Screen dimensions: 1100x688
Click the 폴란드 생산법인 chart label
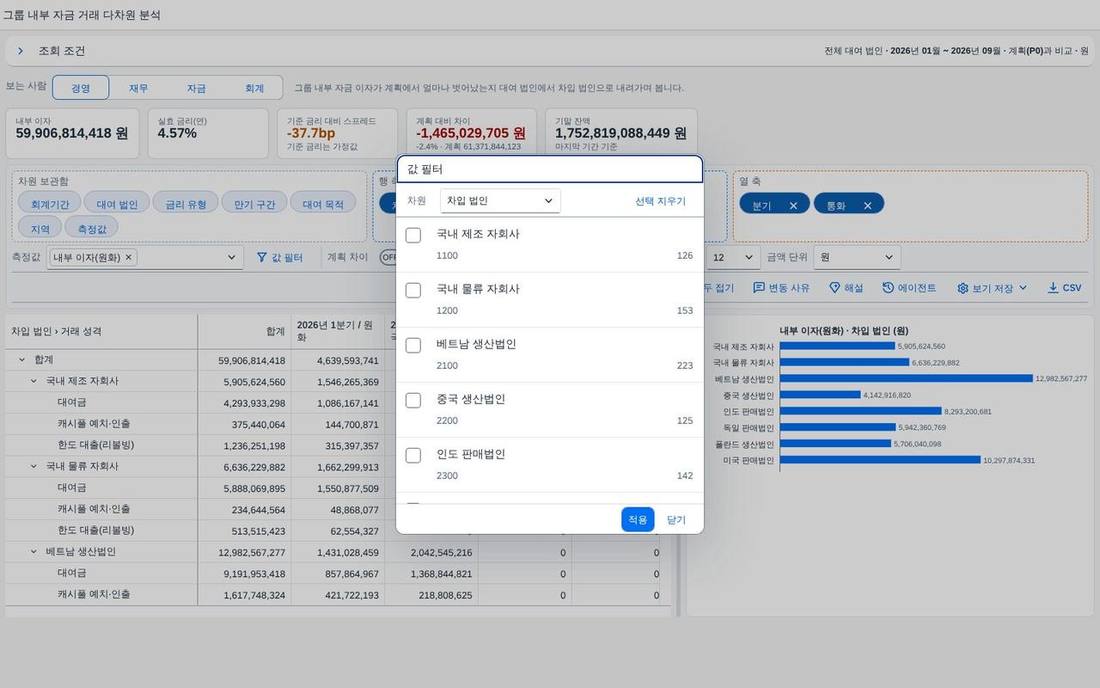coord(744,445)
